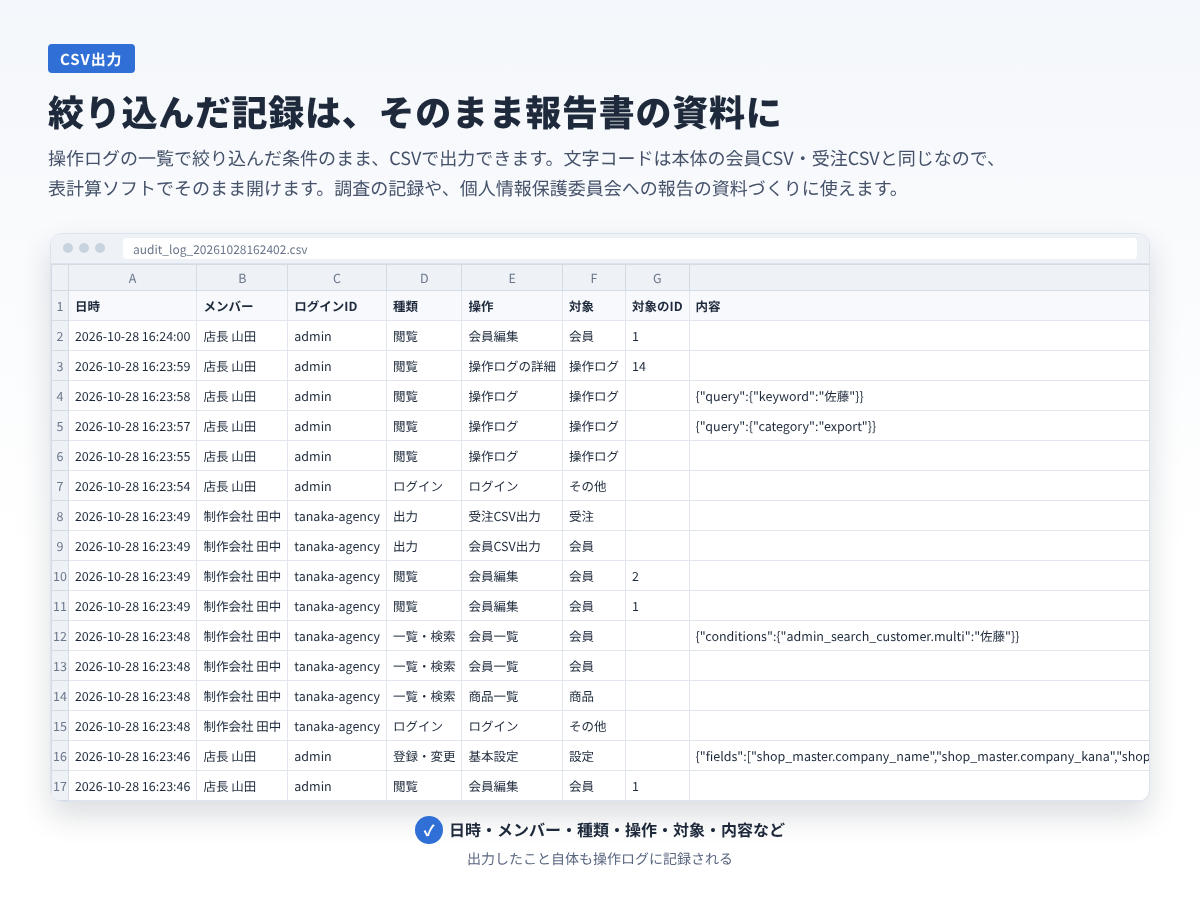The width and height of the screenshot is (1200, 917).
Task: Click cell 2026-10-28 16:23:58
Action: 133,396
